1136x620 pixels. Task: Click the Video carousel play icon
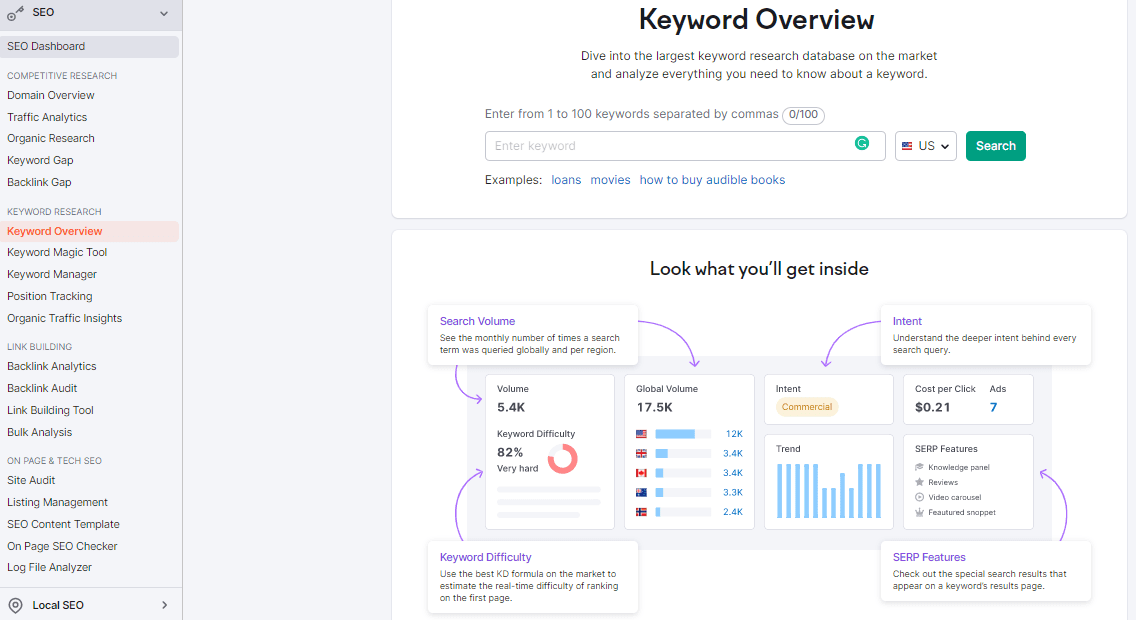pyautogui.click(x=919, y=497)
